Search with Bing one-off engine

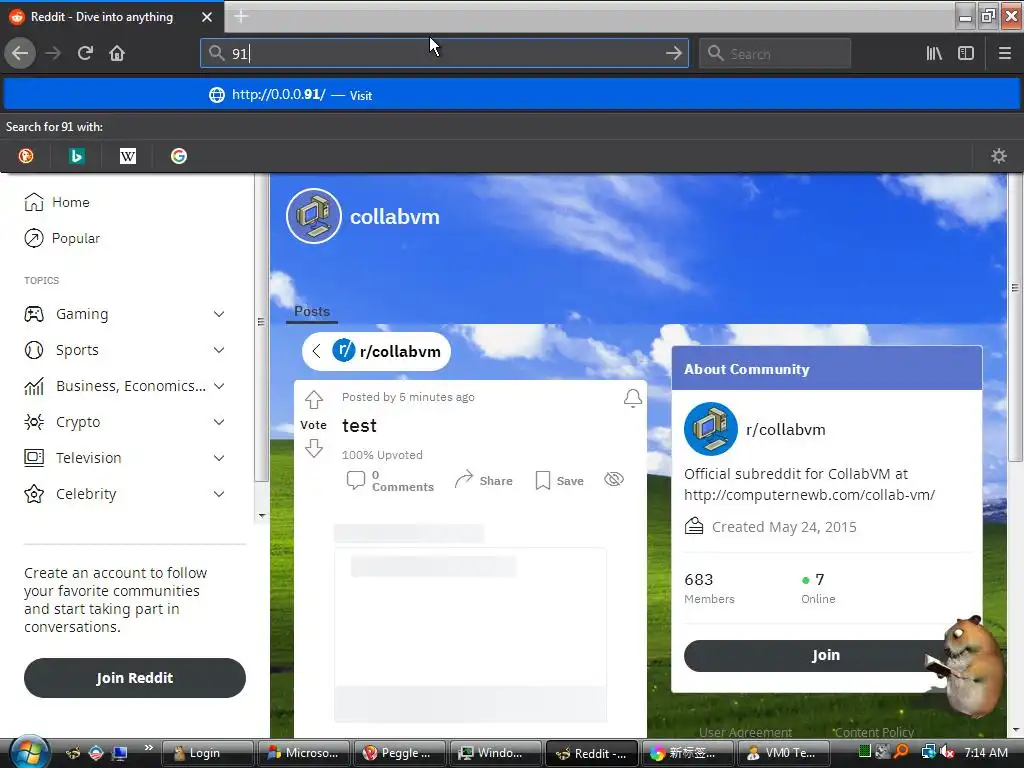tap(76, 155)
